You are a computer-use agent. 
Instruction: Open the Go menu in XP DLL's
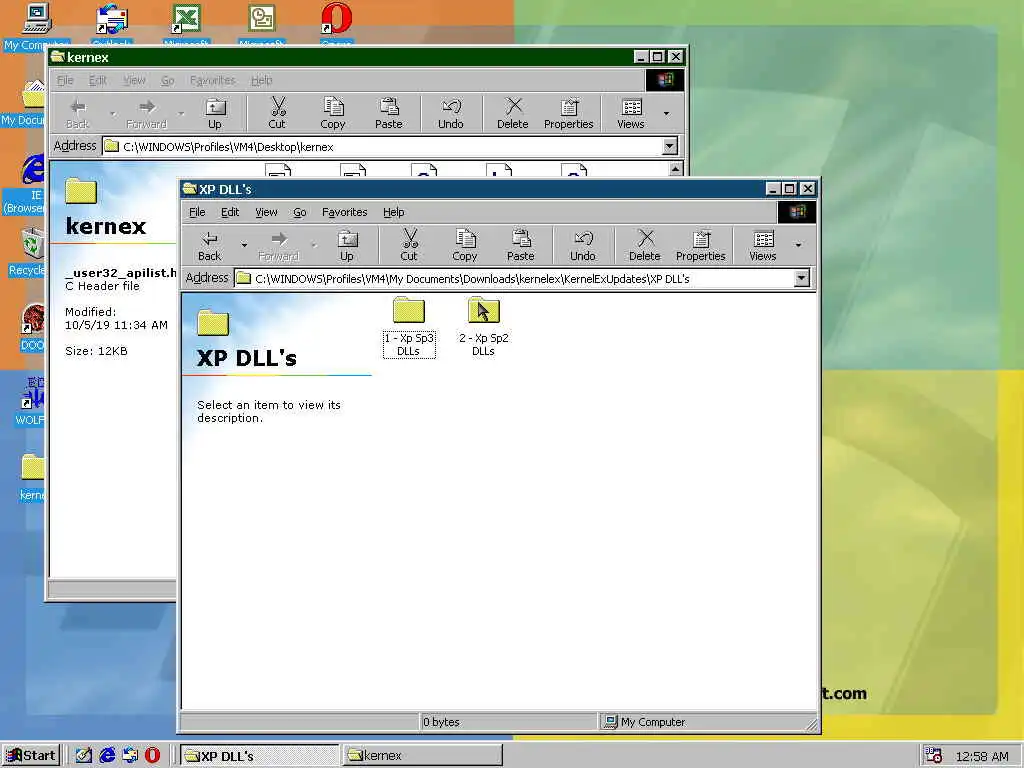coord(300,212)
